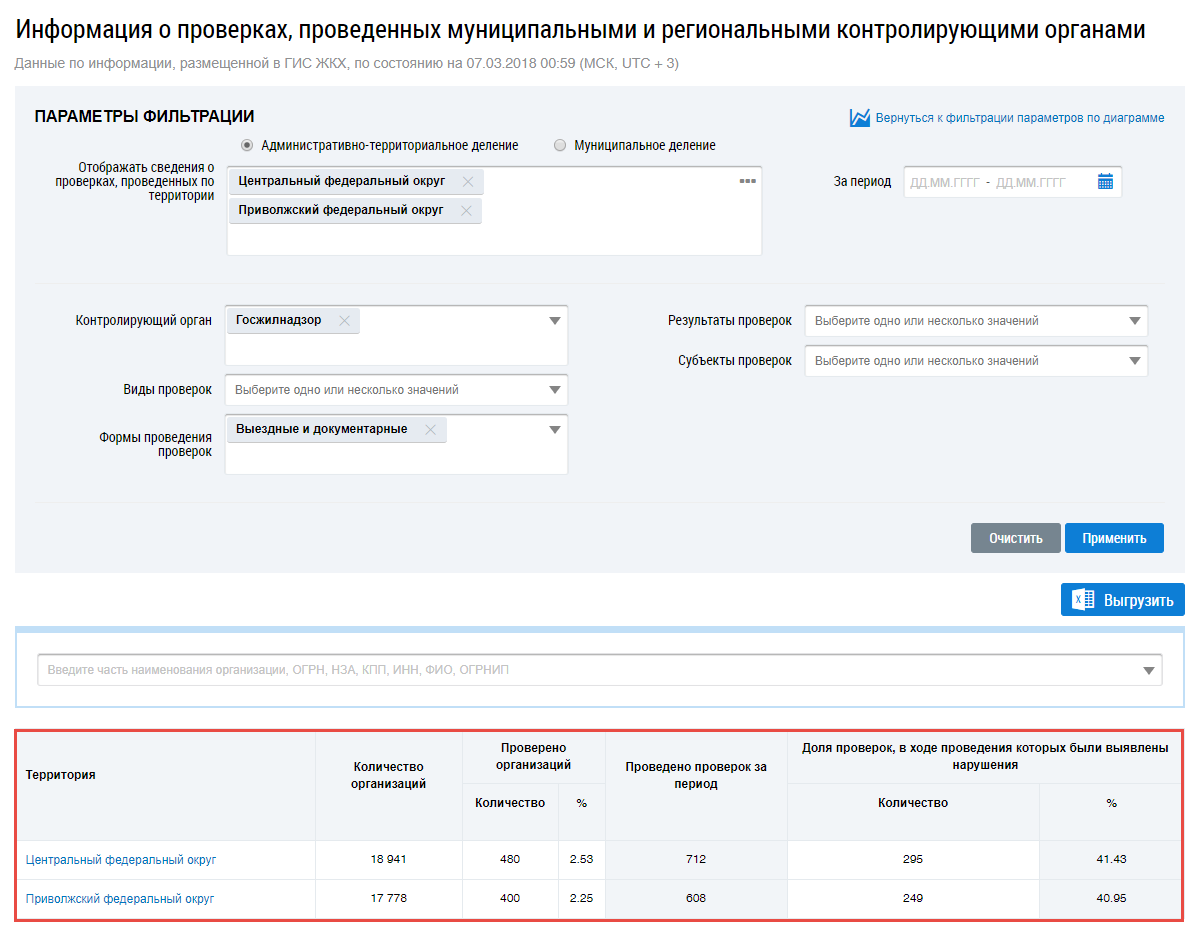Click the Excel icon on Выгрузить button
1200x934 pixels.
(1082, 600)
